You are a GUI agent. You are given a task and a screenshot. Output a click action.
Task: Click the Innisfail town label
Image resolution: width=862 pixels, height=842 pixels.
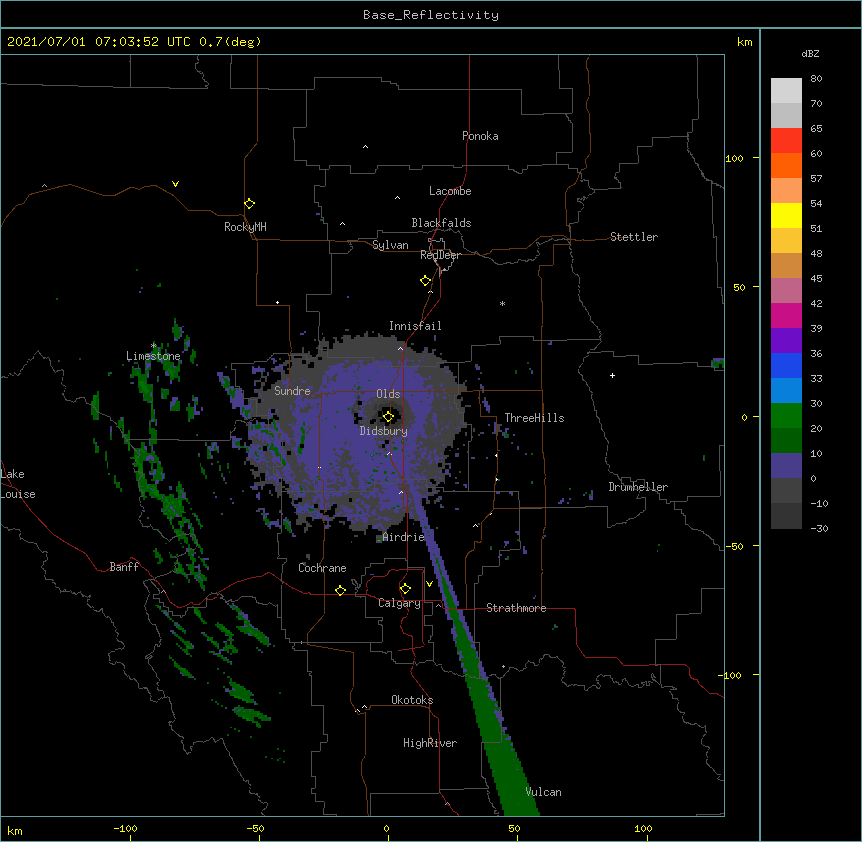[x=415, y=326]
